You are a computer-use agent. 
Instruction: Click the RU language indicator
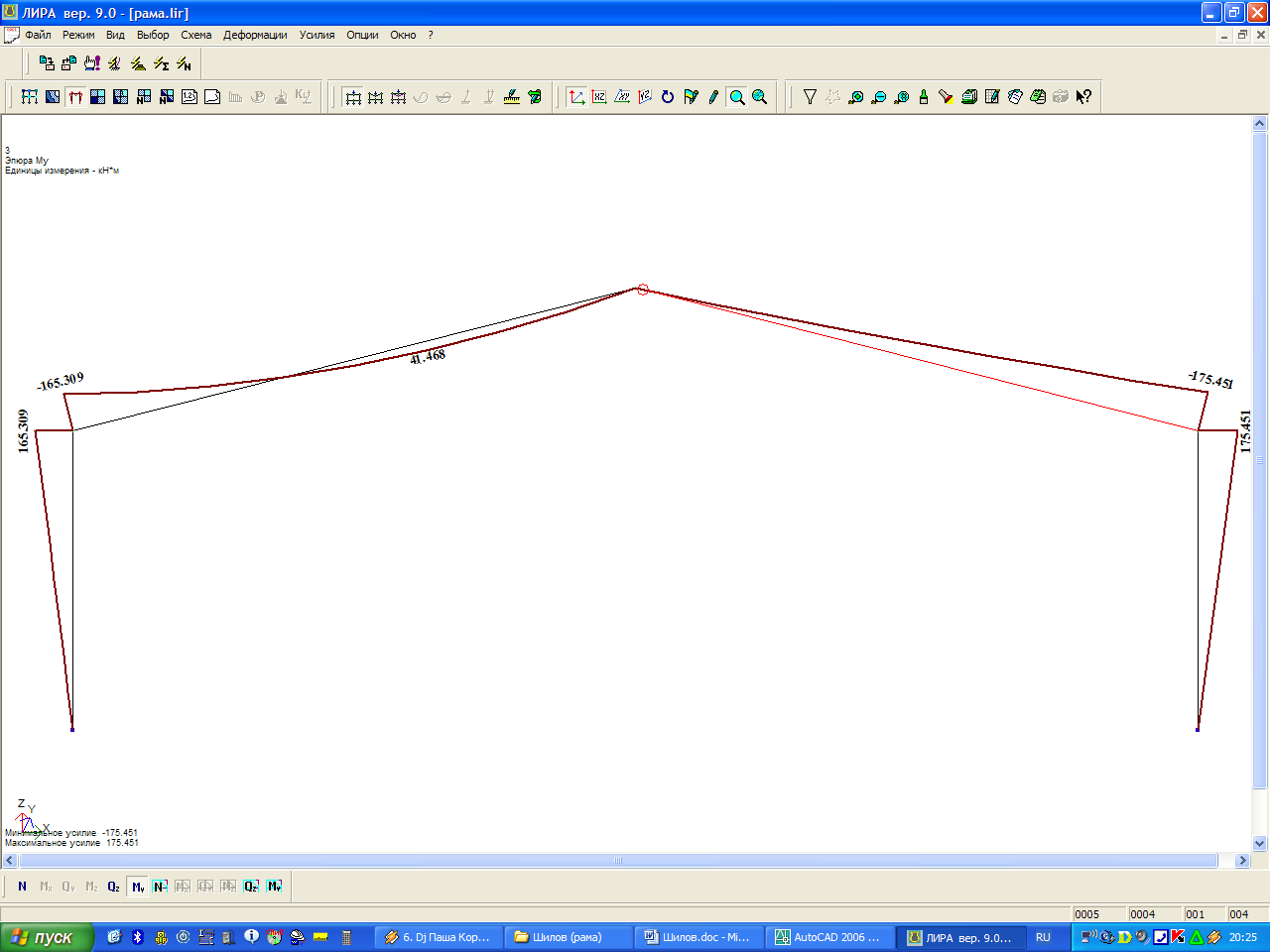point(1043,937)
